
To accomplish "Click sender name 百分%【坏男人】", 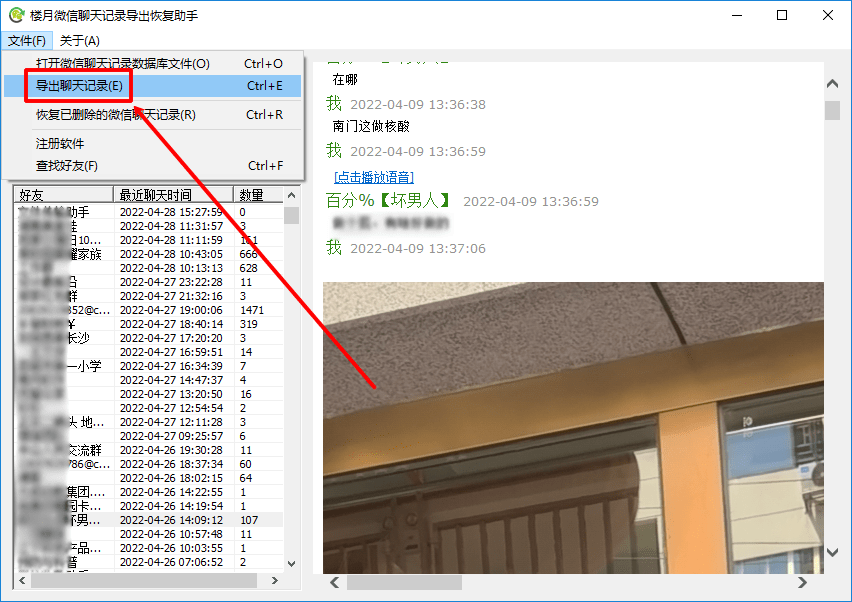I will 388,200.
